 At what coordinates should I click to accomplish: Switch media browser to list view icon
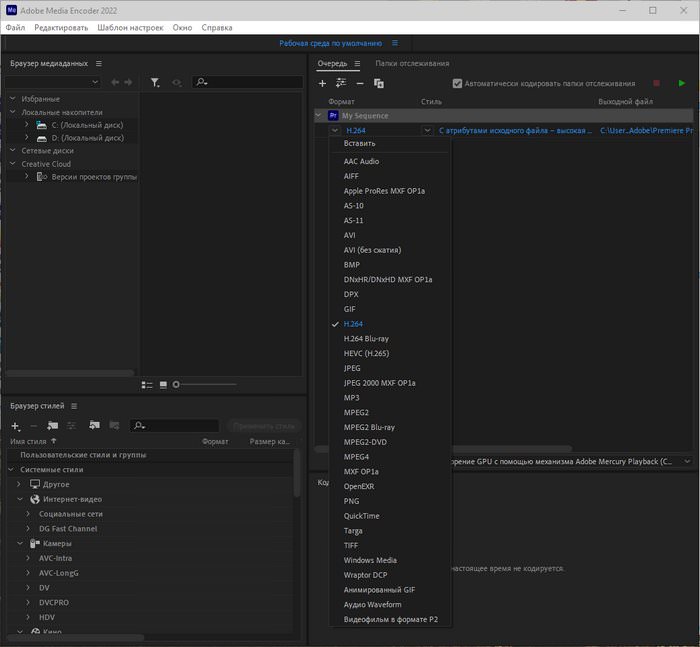point(147,384)
